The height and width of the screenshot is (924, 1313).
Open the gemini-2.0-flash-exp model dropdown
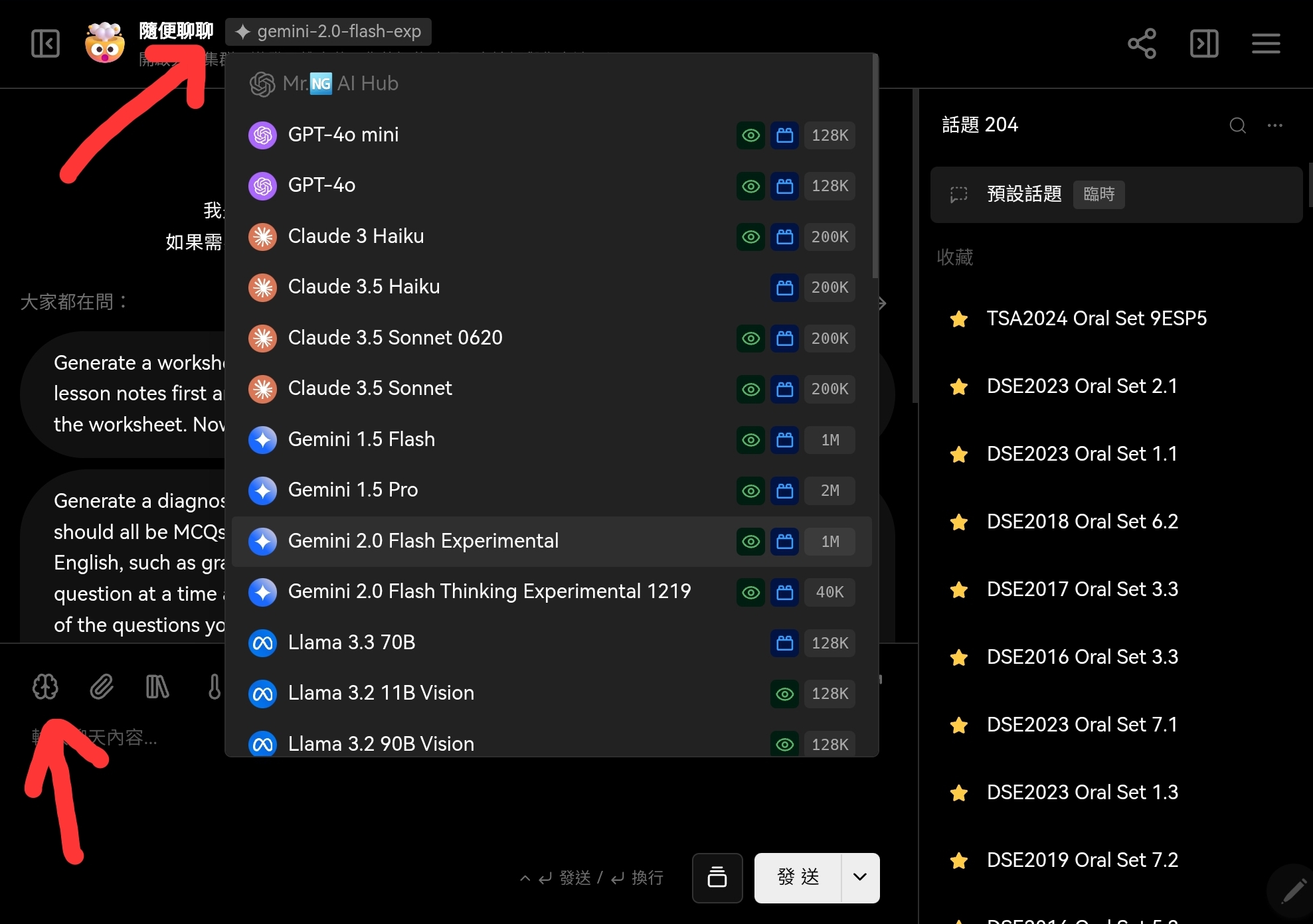point(328,32)
